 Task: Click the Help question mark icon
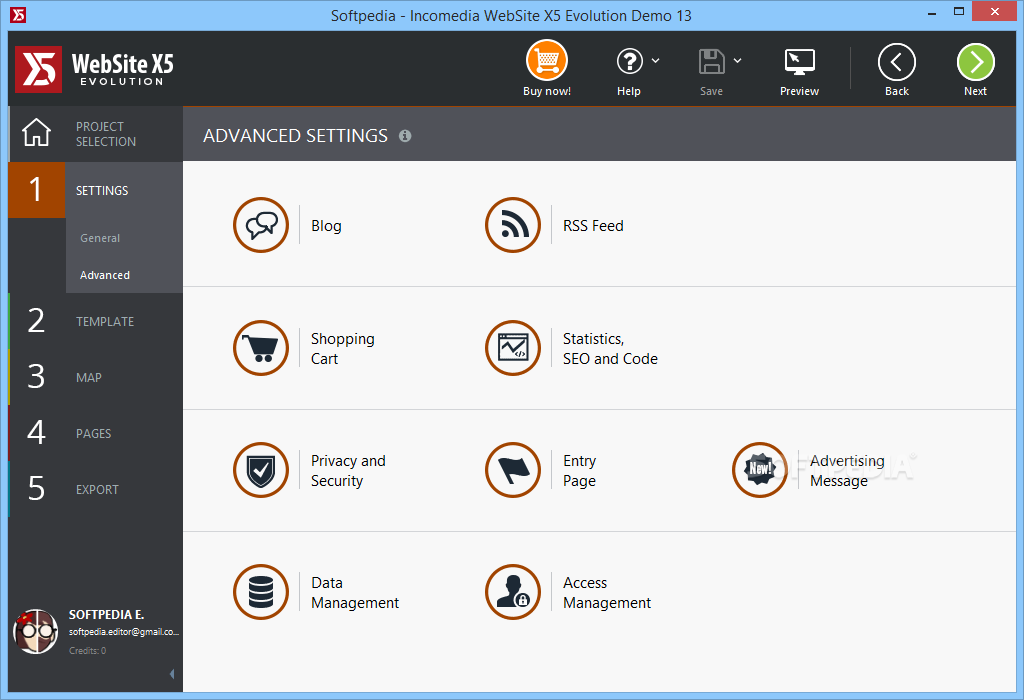click(630, 61)
